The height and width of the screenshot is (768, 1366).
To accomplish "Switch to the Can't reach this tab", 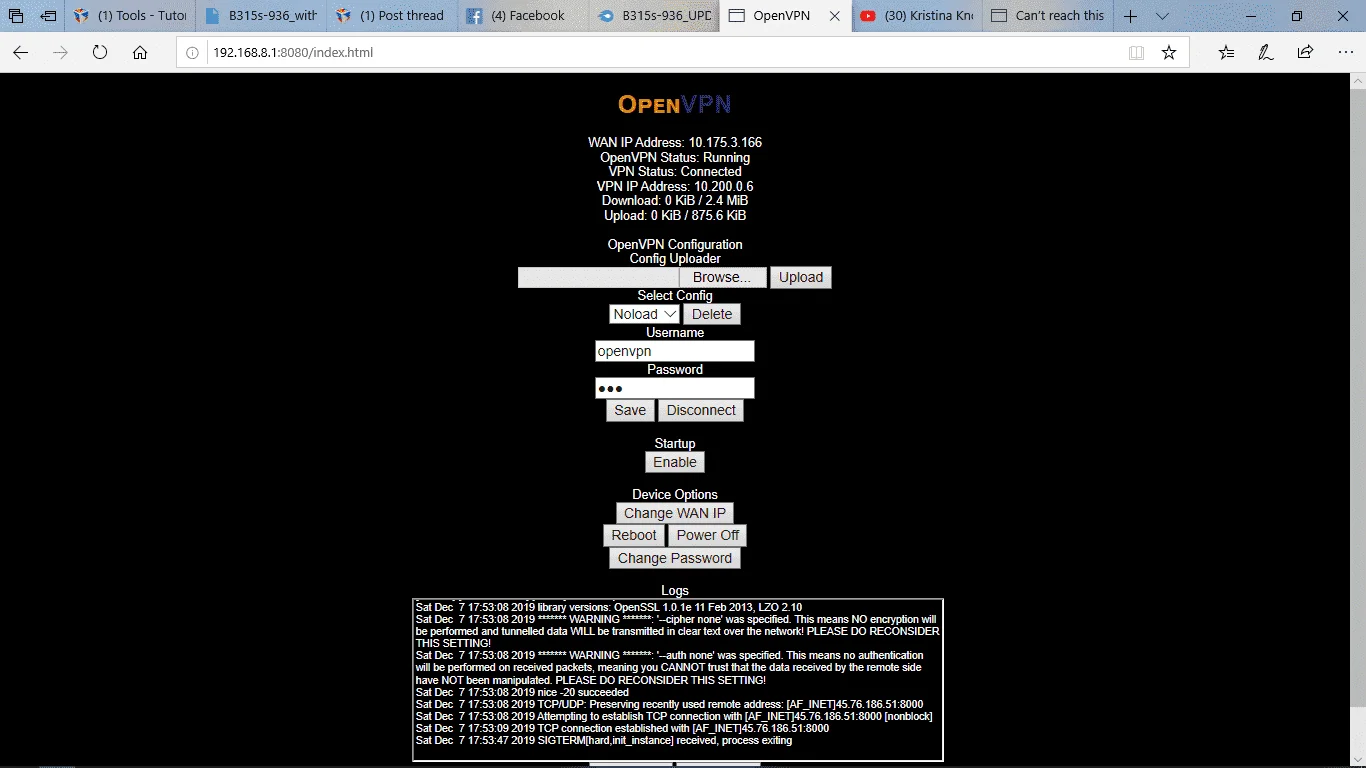I will pyautogui.click(x=1047, y=16).
